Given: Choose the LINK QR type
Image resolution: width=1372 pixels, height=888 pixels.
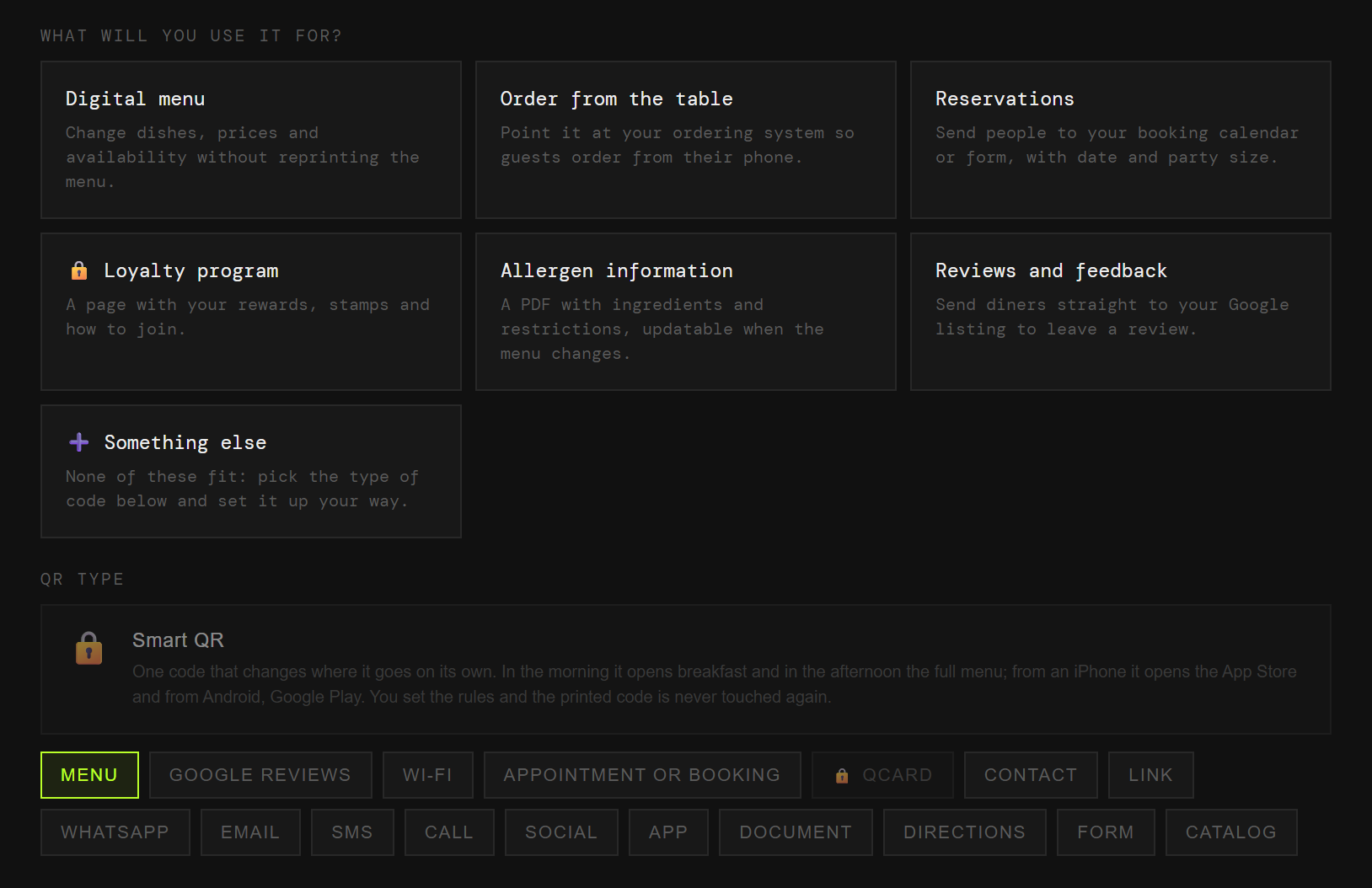Looking at the screenshot, I should 1151,775.
